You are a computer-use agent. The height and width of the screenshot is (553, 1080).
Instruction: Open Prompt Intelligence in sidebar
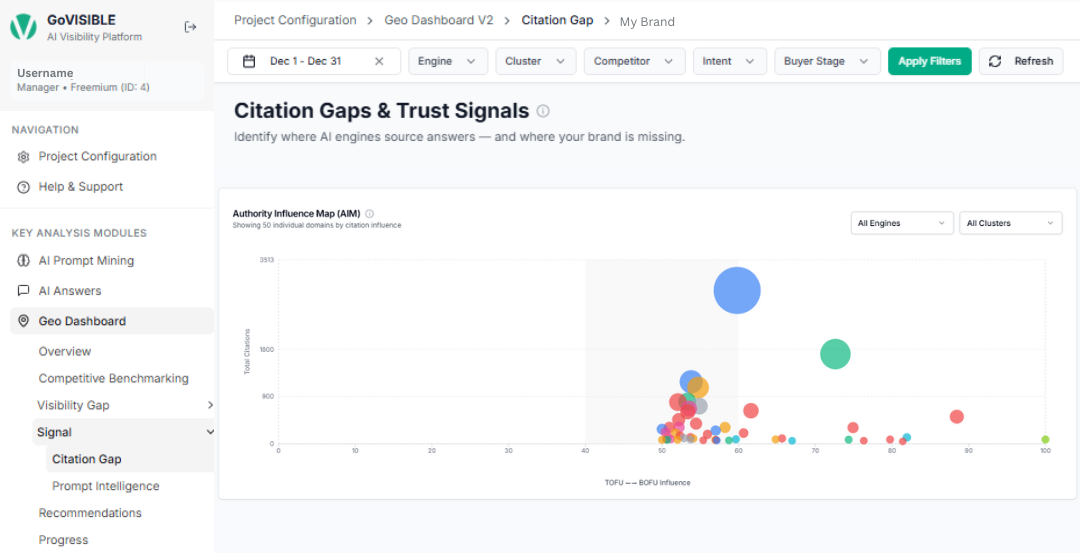tap(105, 486)
